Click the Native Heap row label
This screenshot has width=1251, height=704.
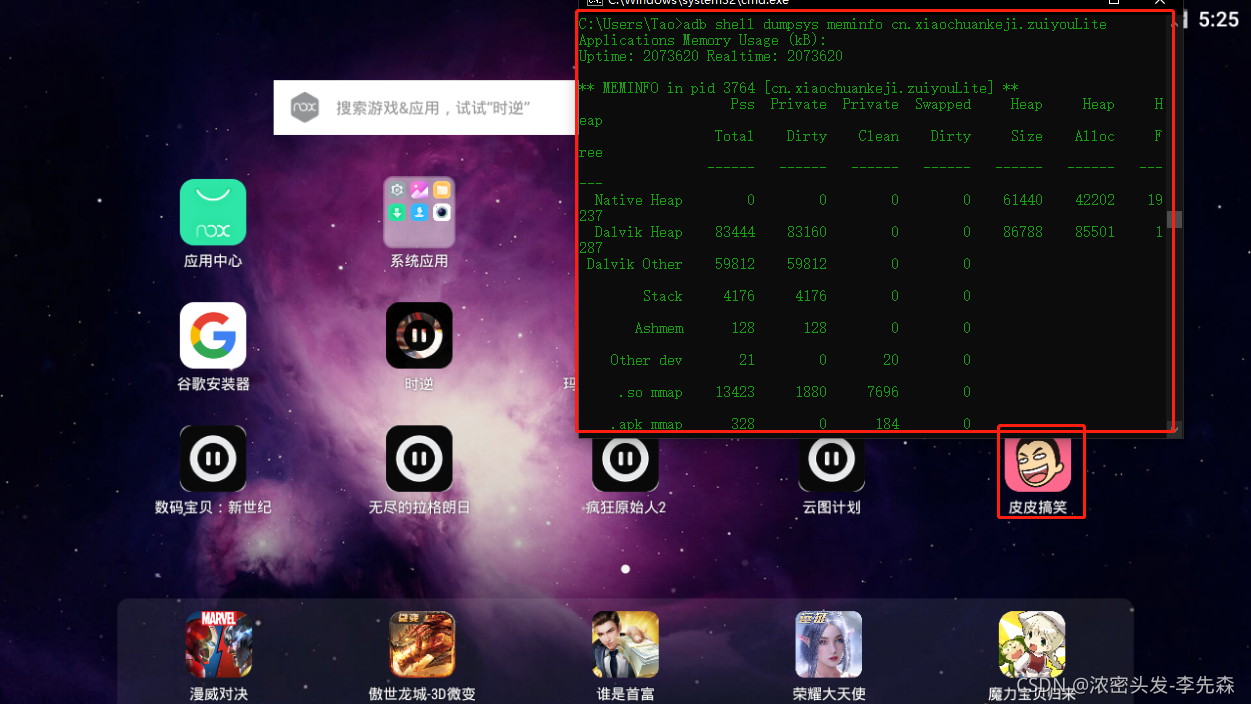[x=638, y=200]
